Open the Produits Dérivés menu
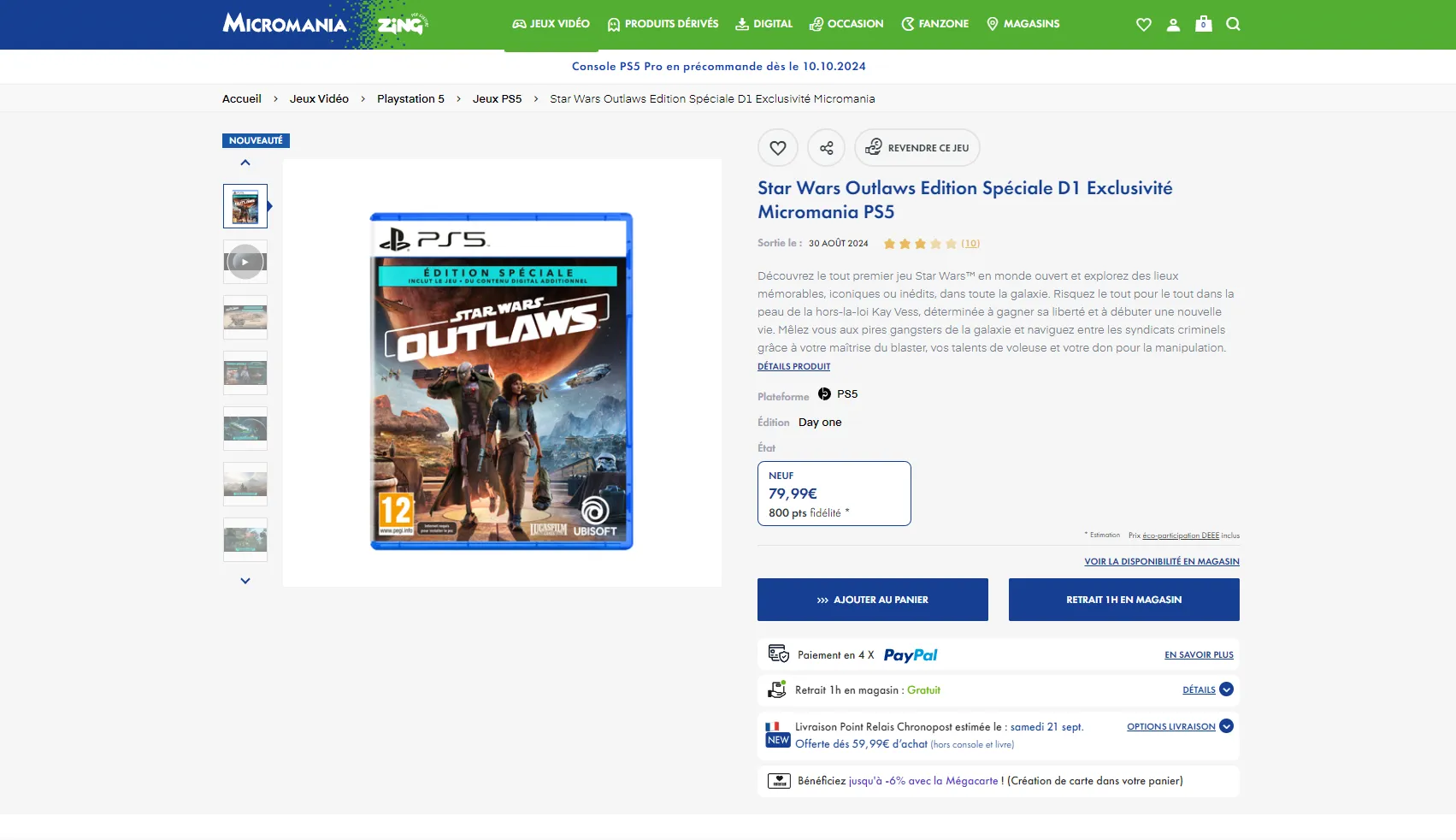The width and height of the screenshot is (1456, 840). 663,24
